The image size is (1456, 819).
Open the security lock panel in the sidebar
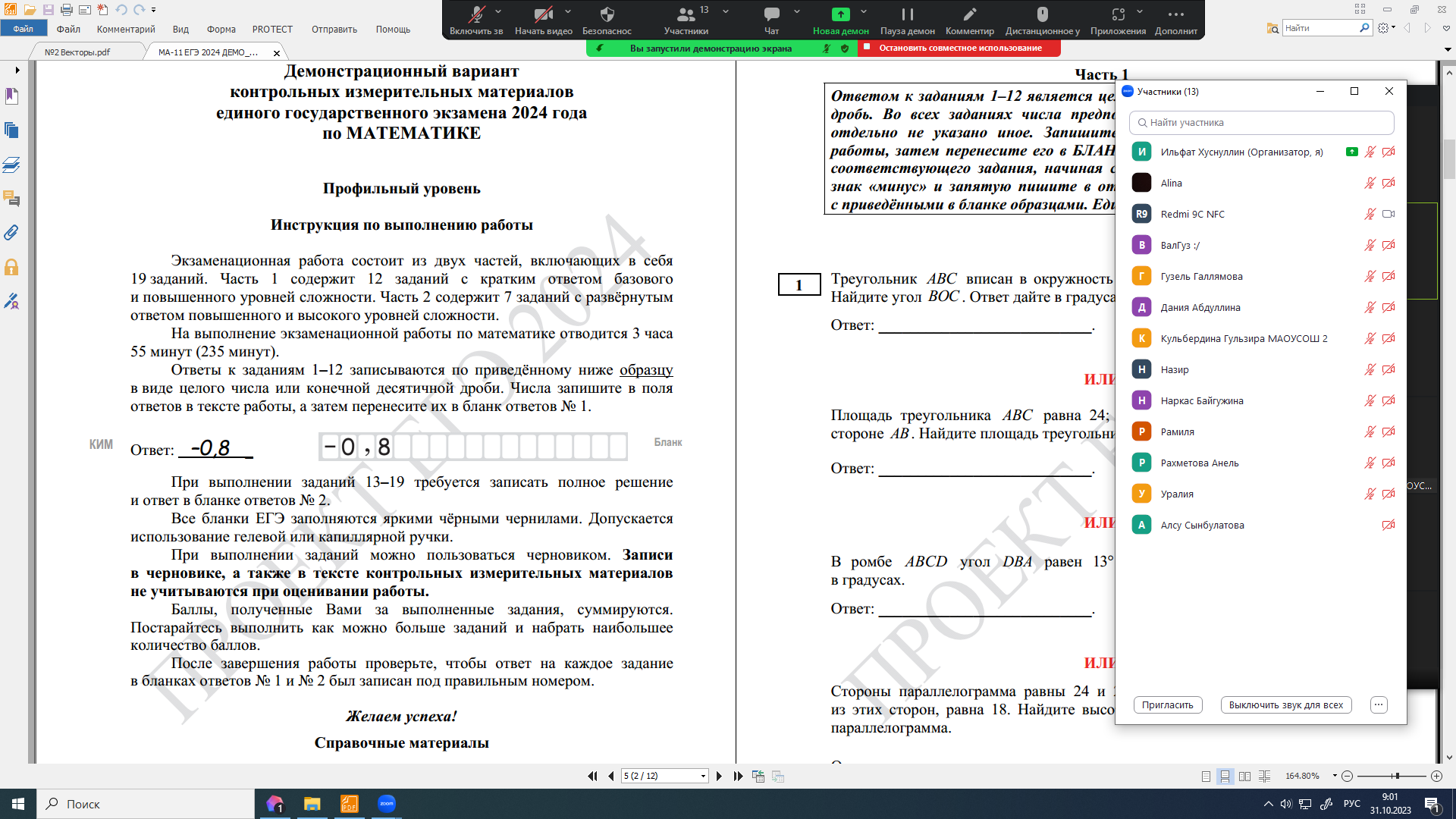point(11,267)
